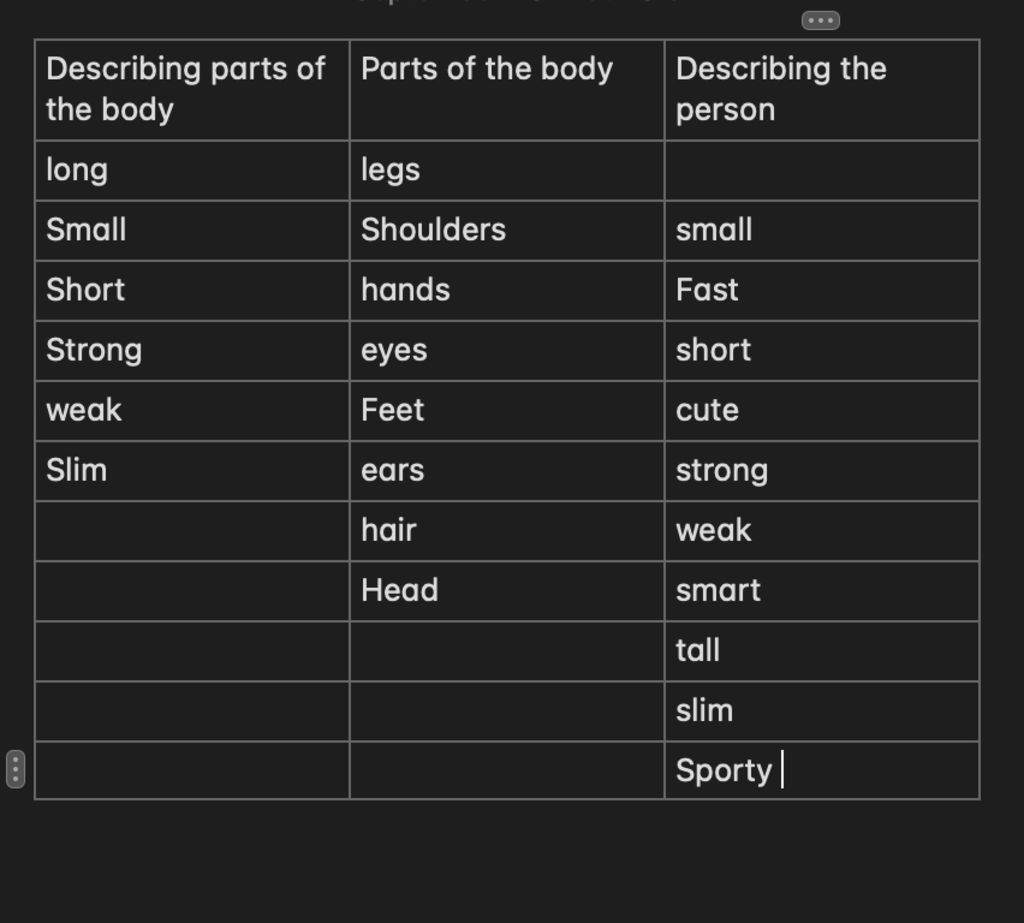1024x923 pixels.
Task: Click the column handle with three dots
Action: [821, 20]
